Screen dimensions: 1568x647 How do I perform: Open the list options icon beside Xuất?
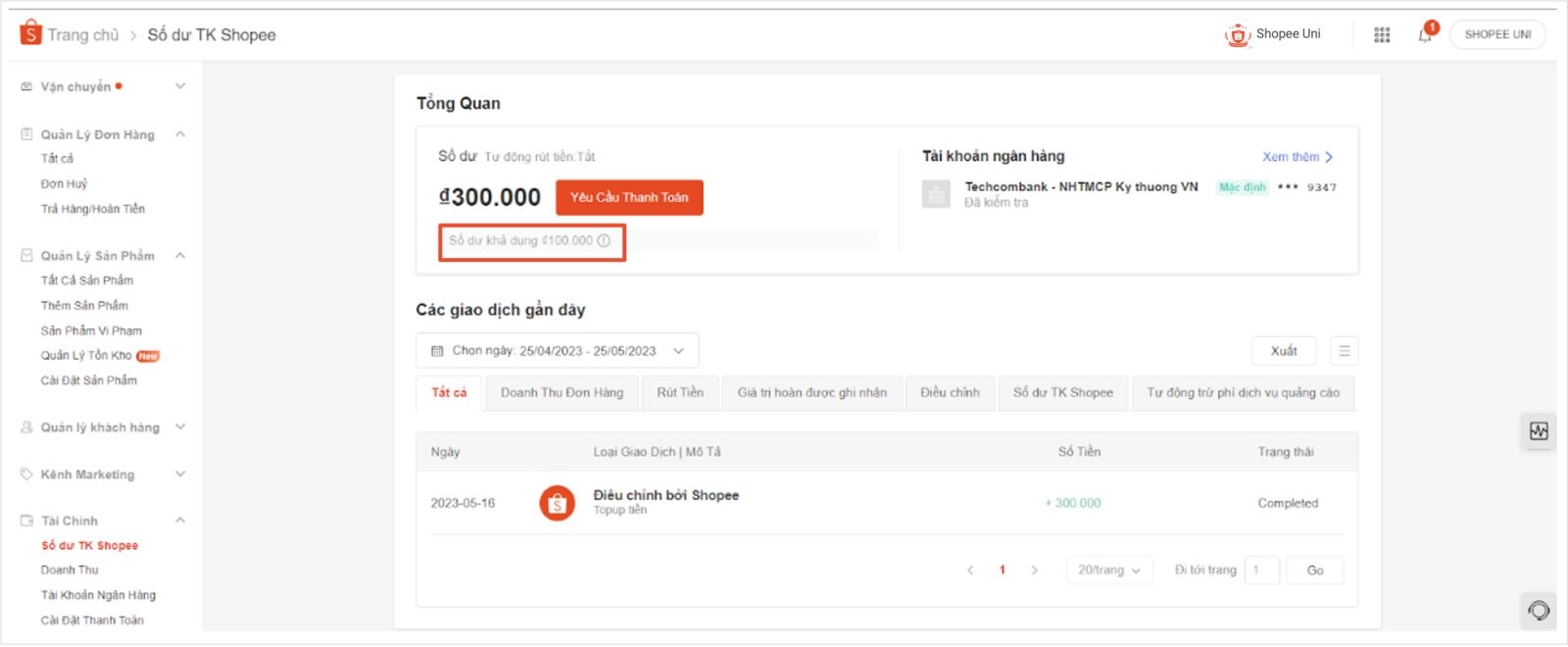tap(1345, 351)
